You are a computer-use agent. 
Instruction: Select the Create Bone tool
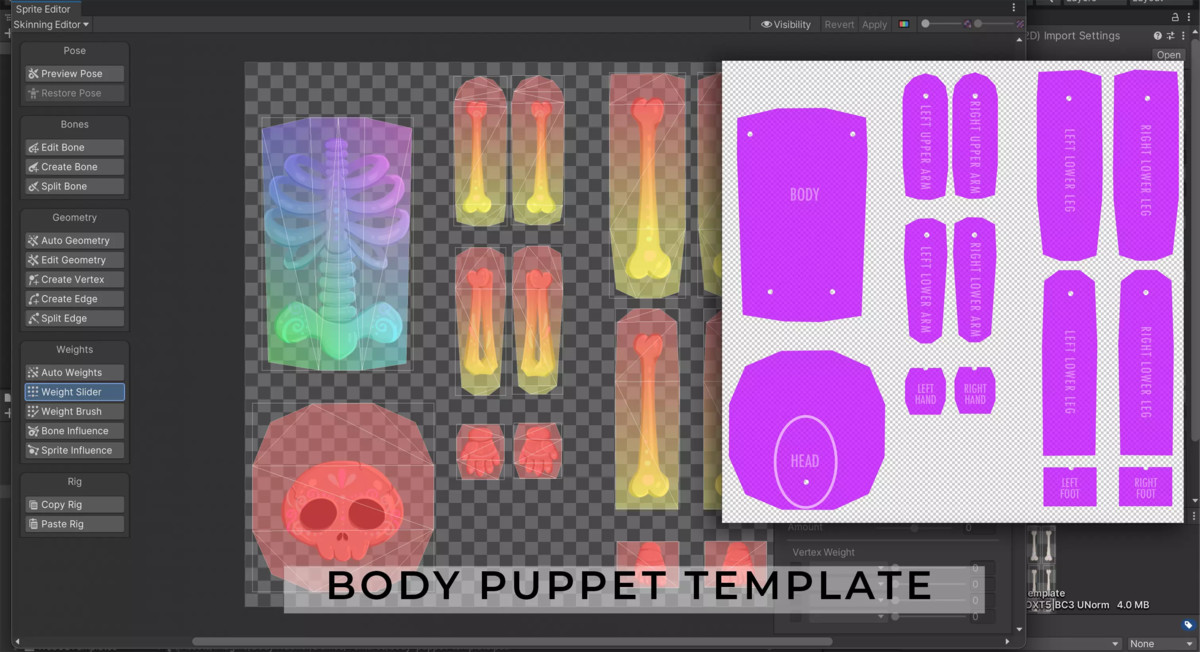point(74,166)
